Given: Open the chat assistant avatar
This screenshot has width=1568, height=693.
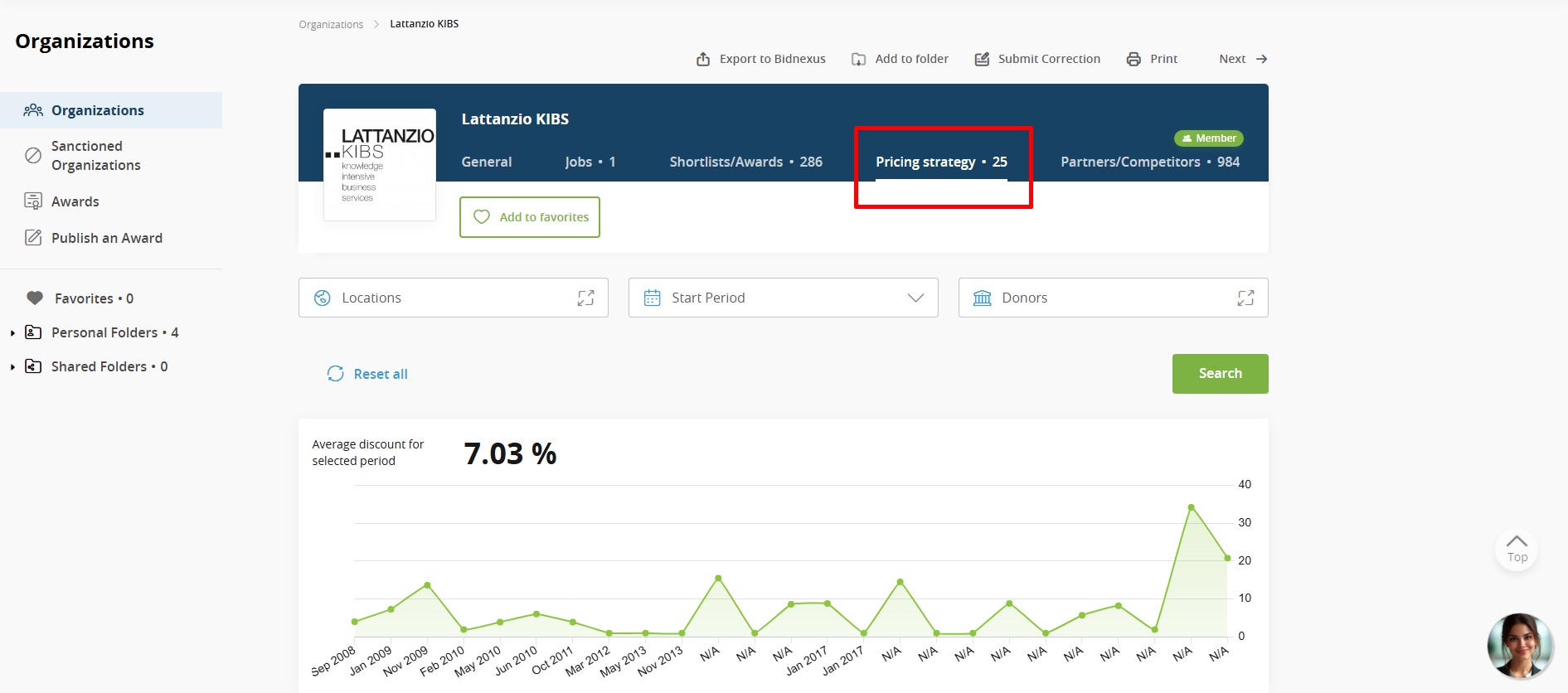Looking at the screenshot, I should tap(1519, 646).
